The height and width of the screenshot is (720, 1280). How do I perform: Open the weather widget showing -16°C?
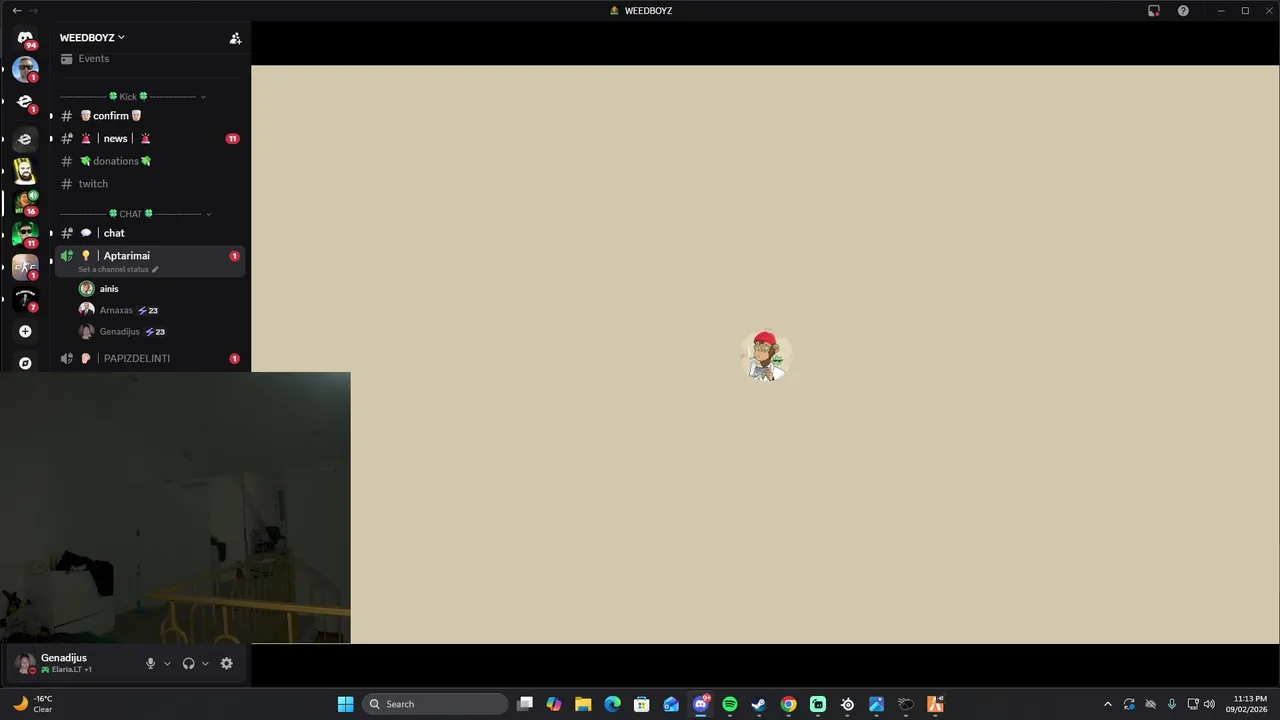coord(32,704)
